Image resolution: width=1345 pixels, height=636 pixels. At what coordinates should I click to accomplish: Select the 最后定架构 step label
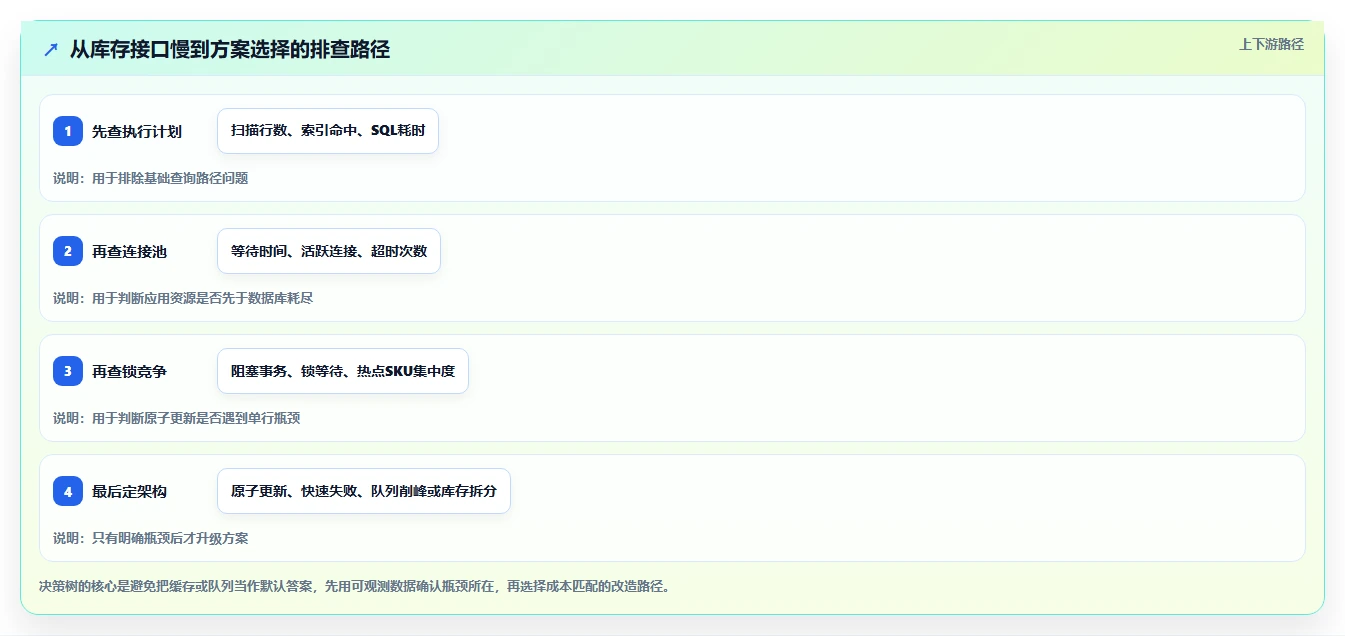130,491
